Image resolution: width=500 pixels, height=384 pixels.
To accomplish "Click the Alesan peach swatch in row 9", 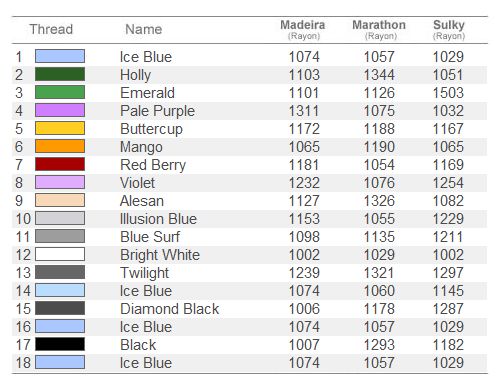I will tap(60, 200).
